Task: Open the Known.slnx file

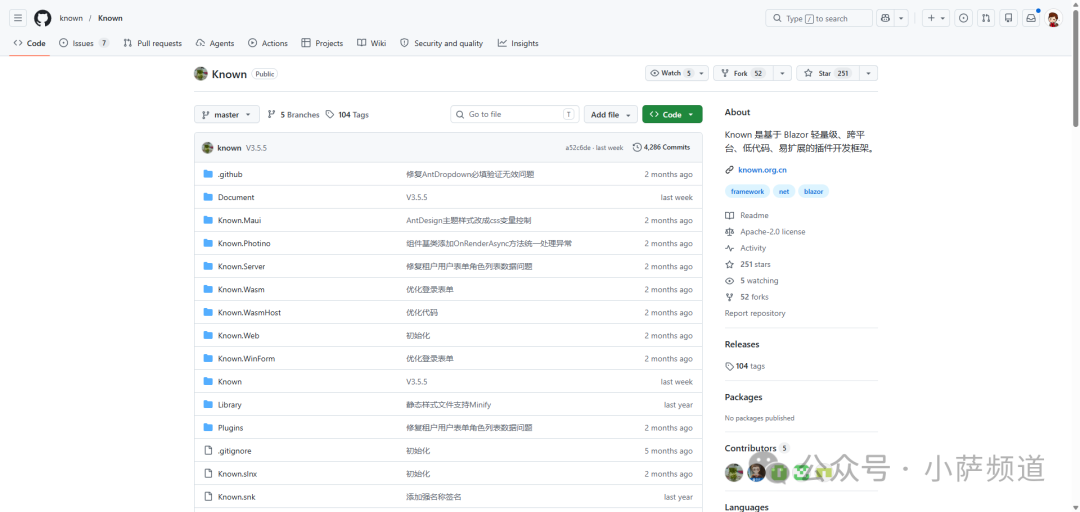Action: (237, 474)
